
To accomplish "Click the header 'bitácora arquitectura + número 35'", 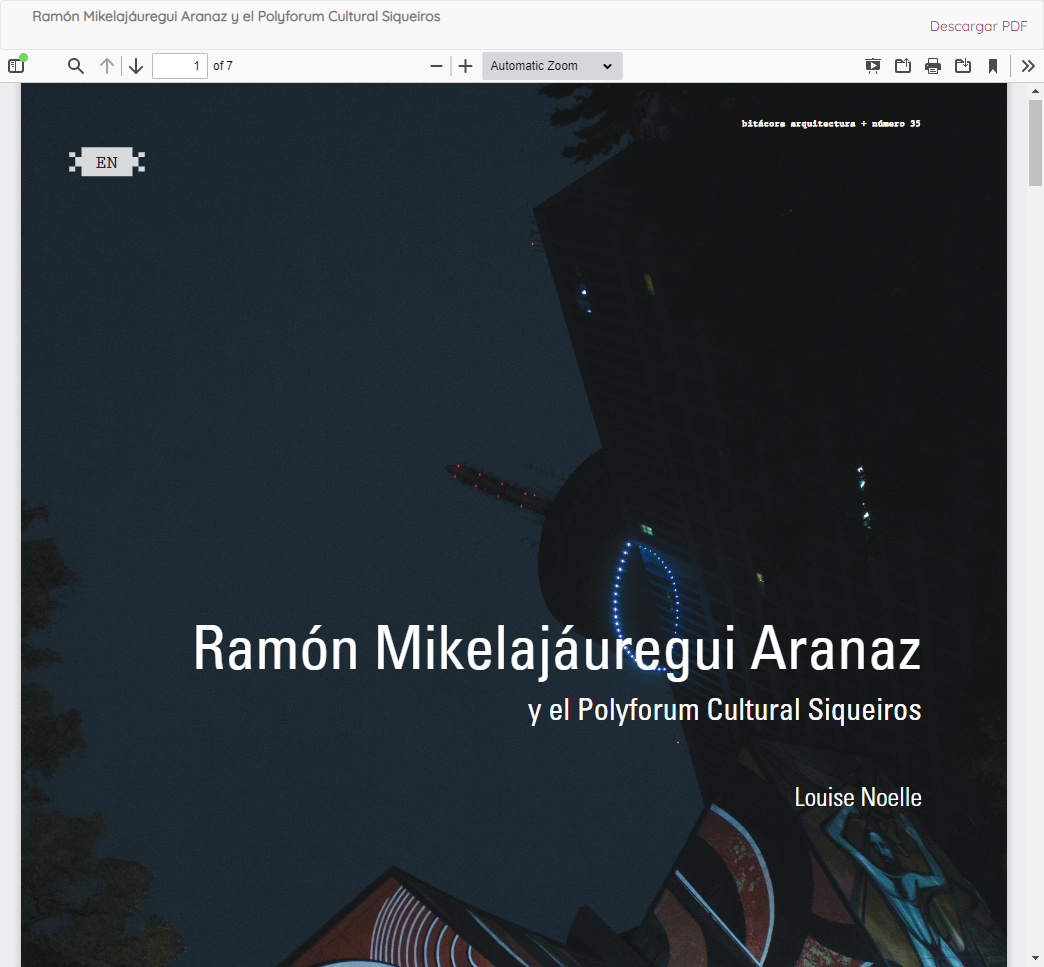I will [x=831, y=123].
